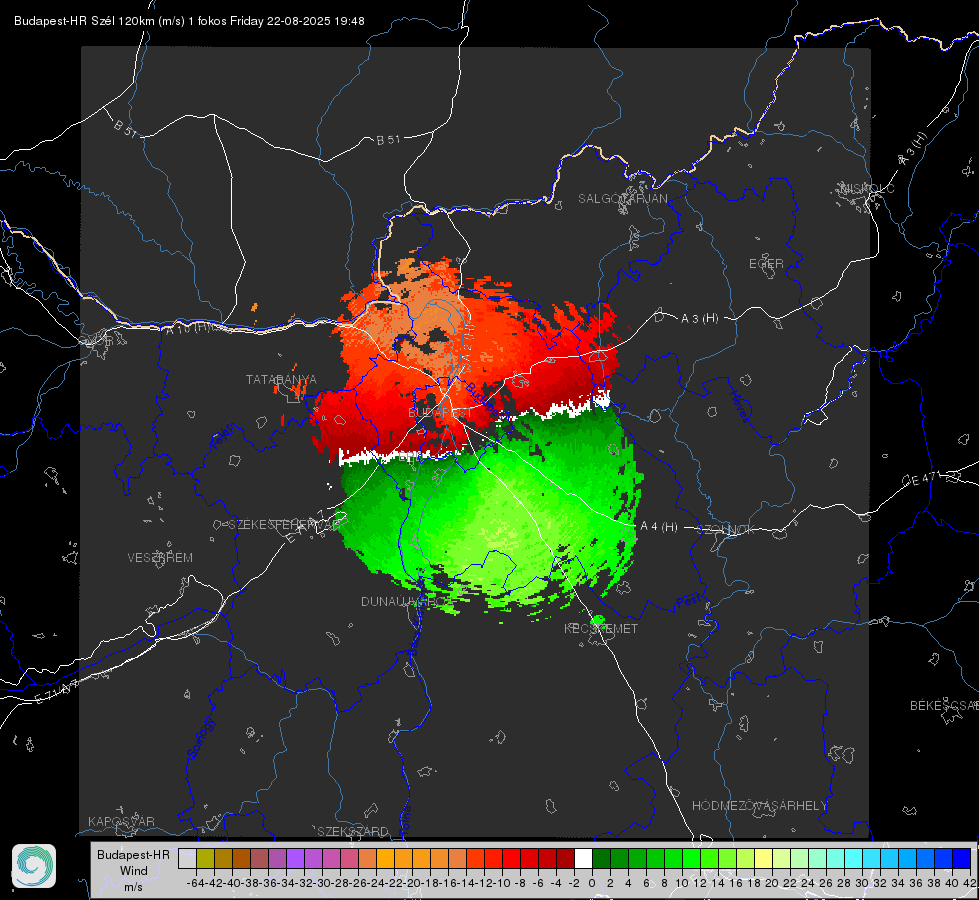Select the SZEKSZARD city label
The height and width of the screenshot is (900, 979).
353,831
